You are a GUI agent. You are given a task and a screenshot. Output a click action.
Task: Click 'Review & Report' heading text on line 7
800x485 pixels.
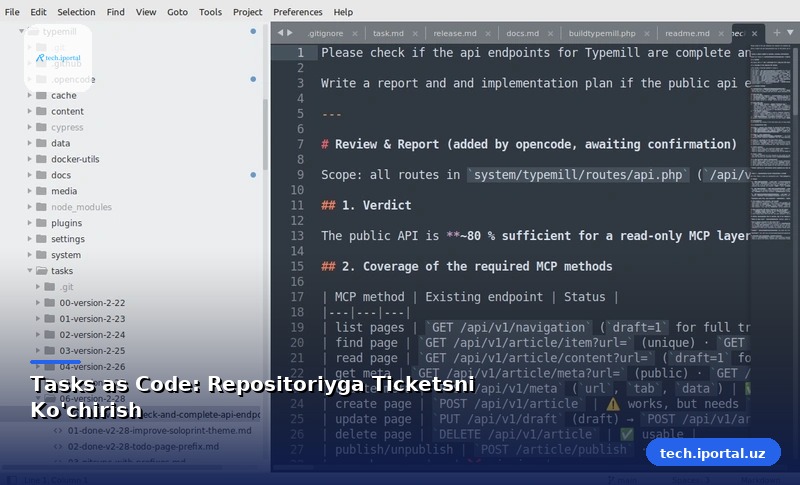387,144
